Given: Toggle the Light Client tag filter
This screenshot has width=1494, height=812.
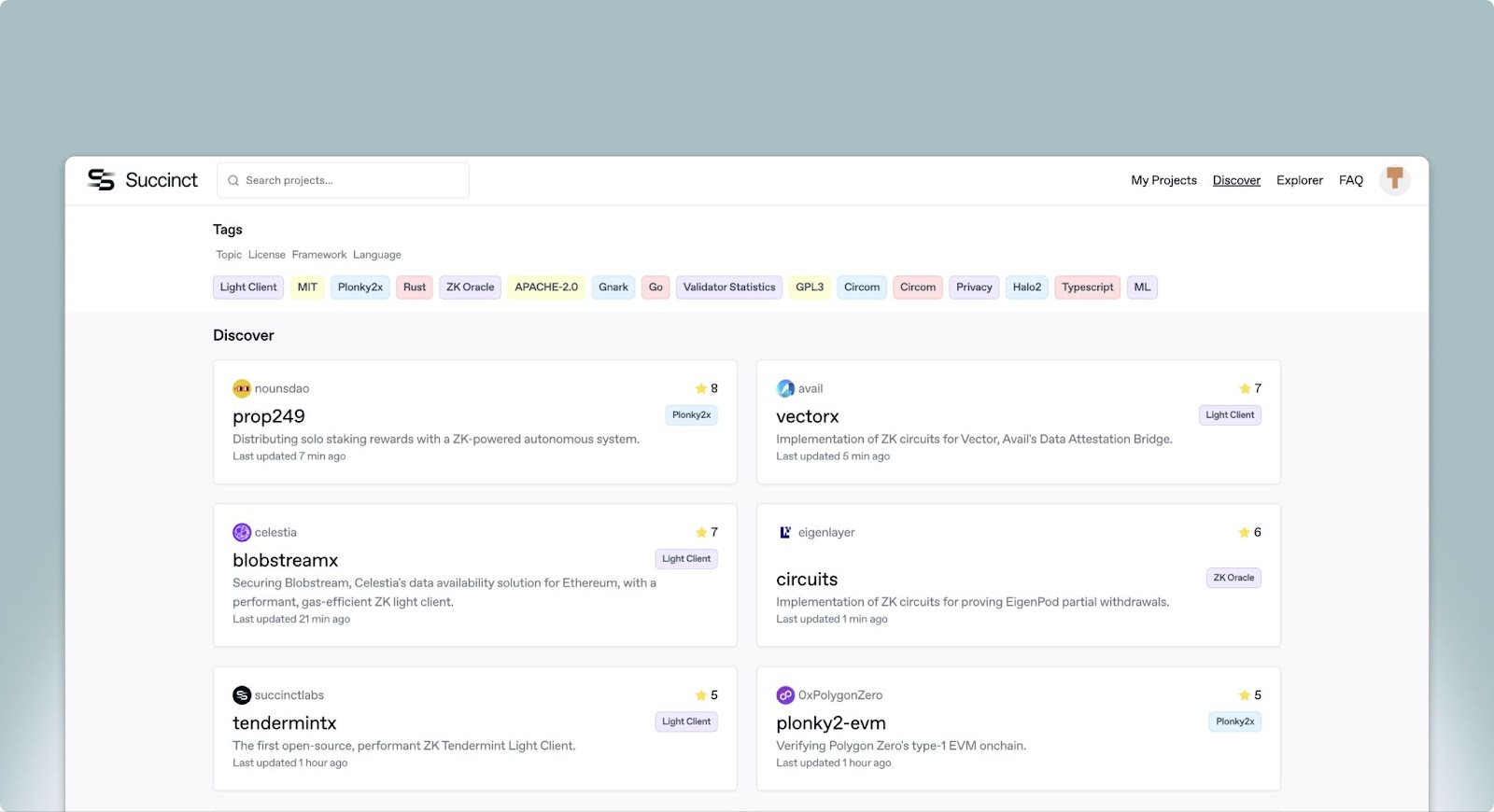Looking at the screenshot, I should [248, 287].
